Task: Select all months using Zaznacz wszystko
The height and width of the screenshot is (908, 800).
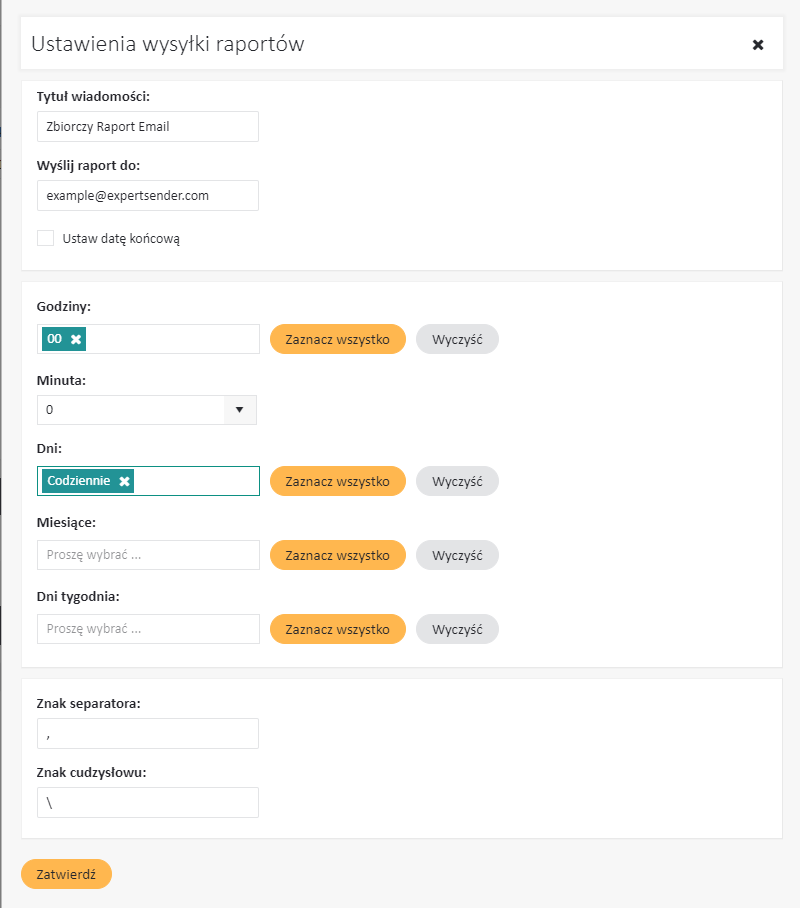Action: coord(337,555)
